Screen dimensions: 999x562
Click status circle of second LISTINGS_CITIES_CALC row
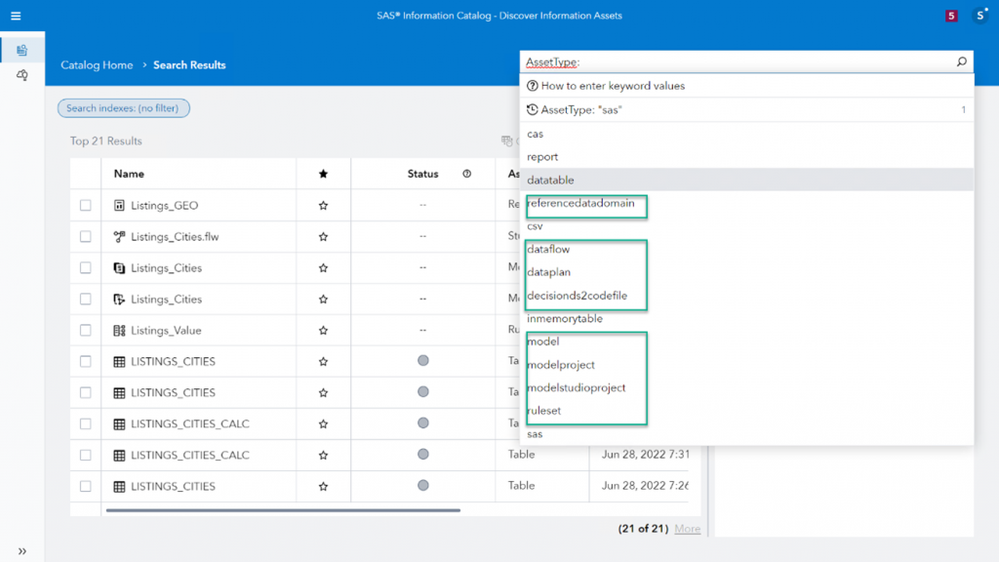pyautogui.click(x=423, y=454)
